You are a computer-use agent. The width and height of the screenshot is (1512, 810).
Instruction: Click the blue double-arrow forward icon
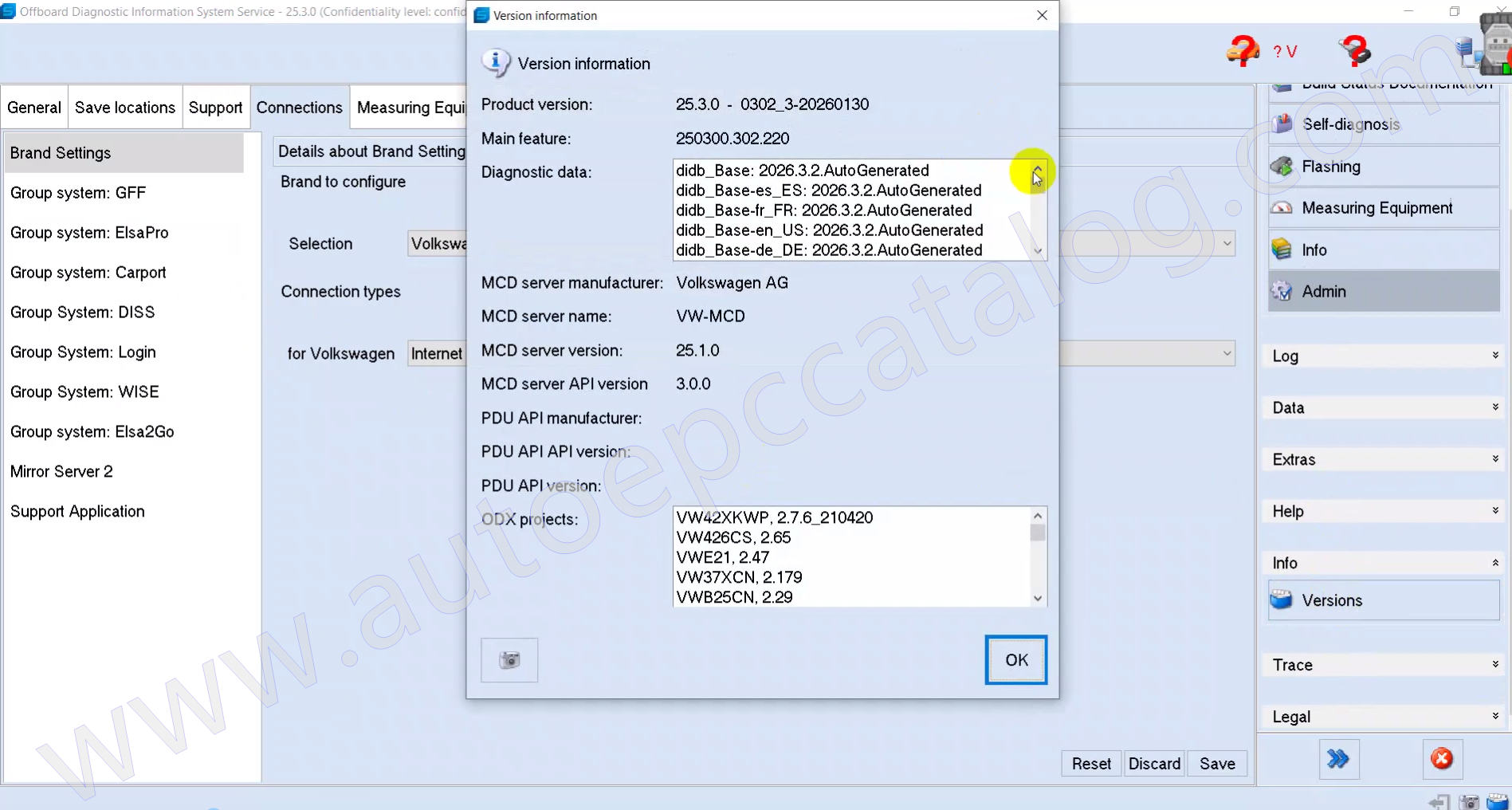1338,759
